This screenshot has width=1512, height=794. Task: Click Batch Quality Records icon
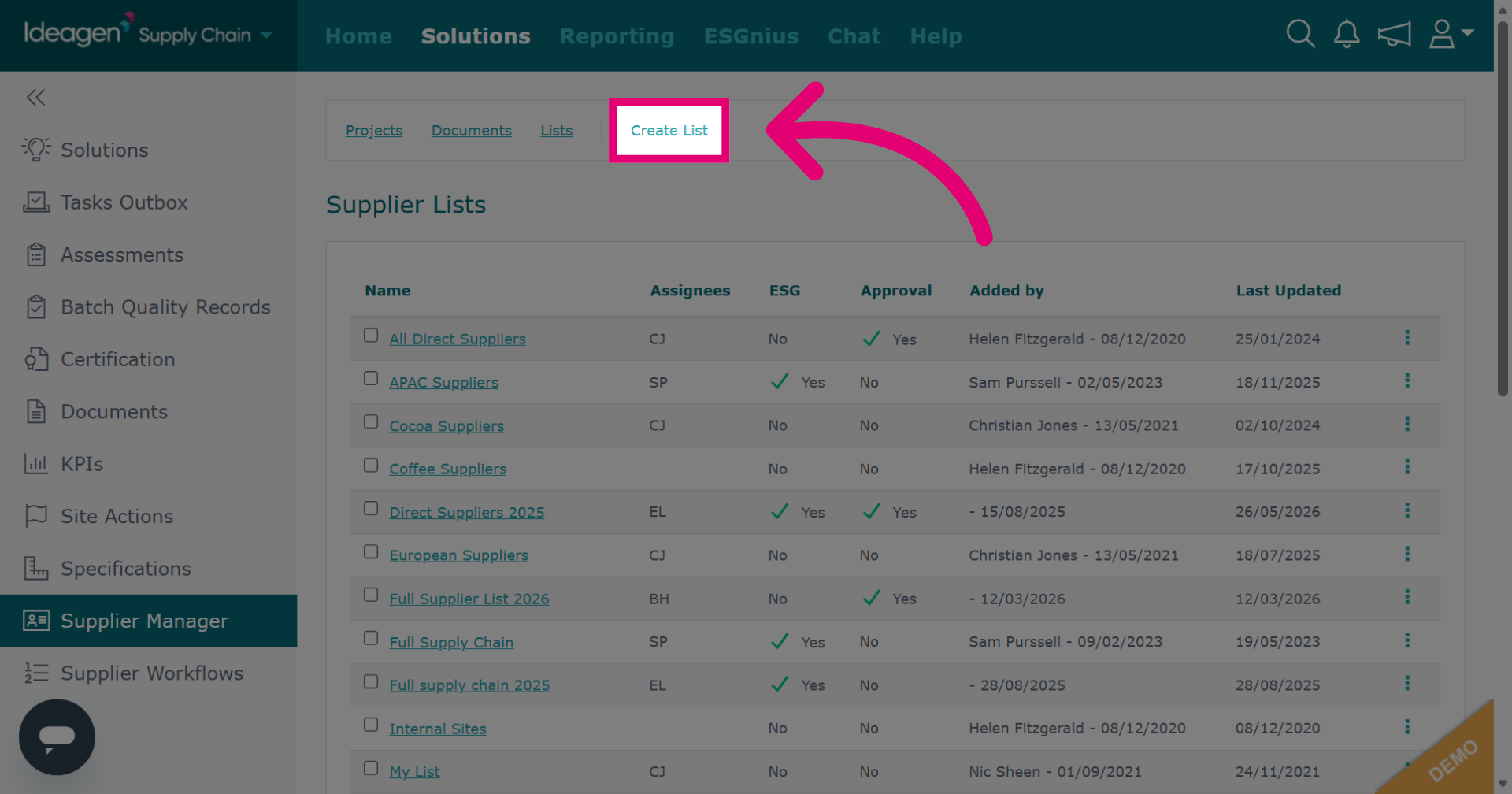point(36,306)
